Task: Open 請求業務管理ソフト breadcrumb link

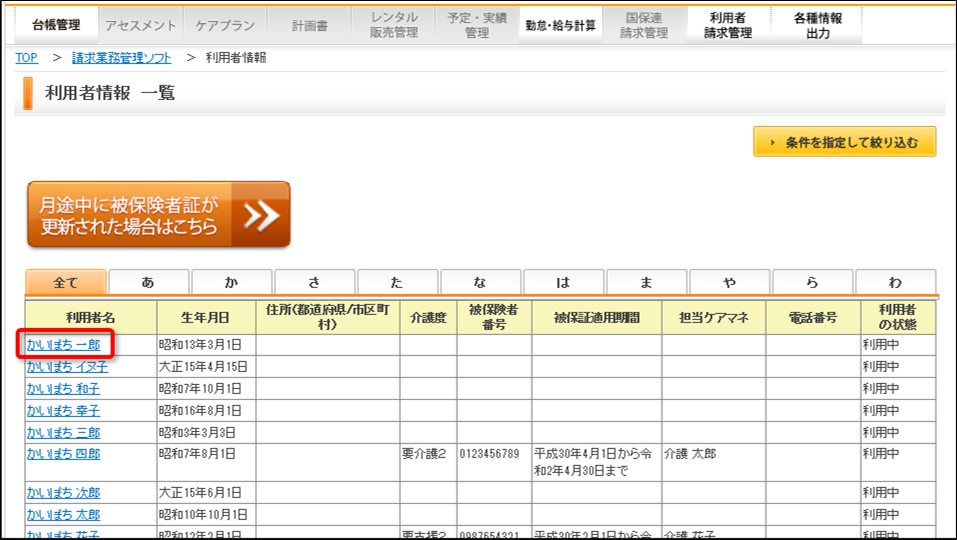Action: point(121,57)
